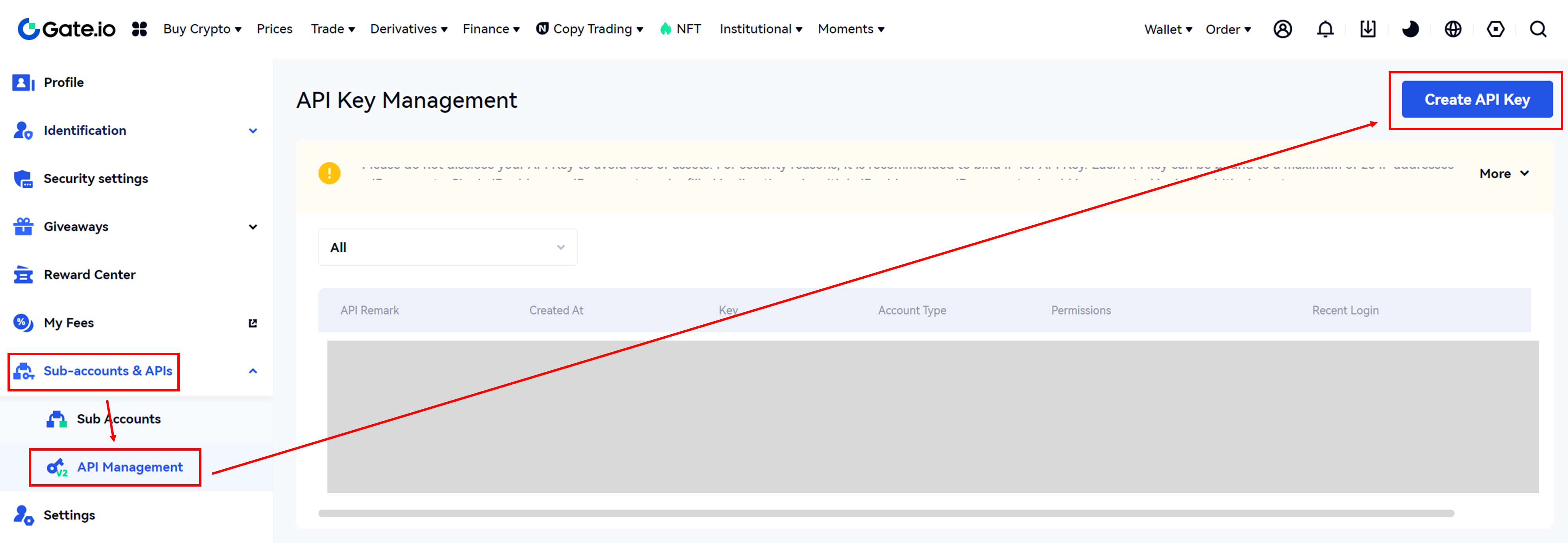
Task: Open Settings in the sidebar
Action: [x=69, y=515]
